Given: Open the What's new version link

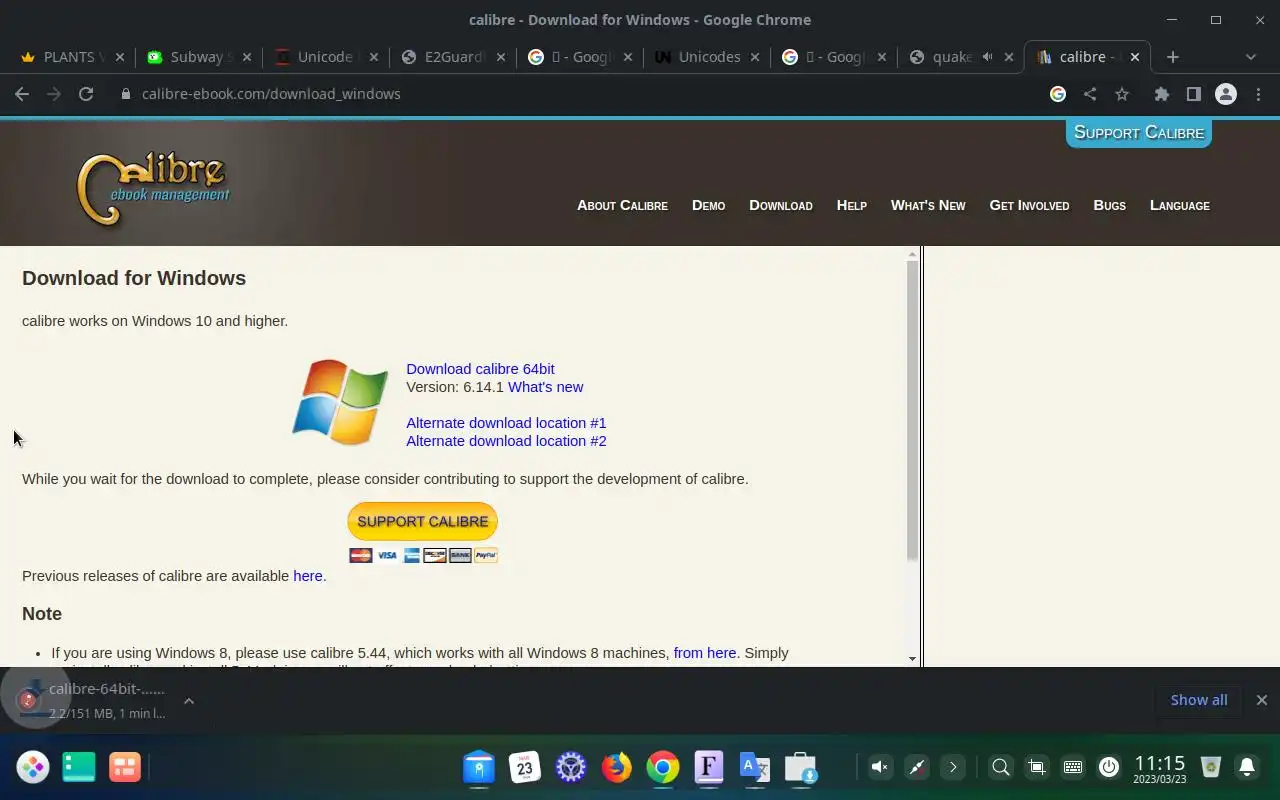Looking at the screenshot, I should point(545,387).
